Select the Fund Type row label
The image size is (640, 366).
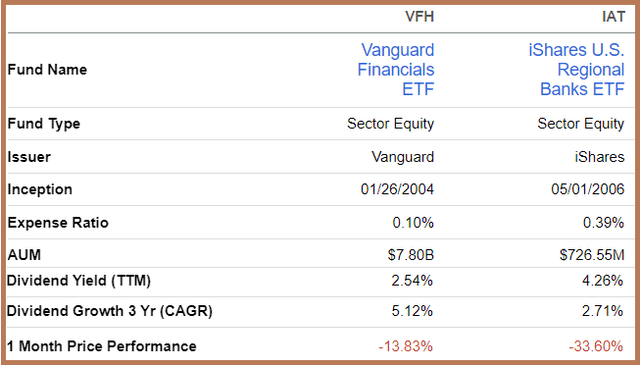point(44,124)
